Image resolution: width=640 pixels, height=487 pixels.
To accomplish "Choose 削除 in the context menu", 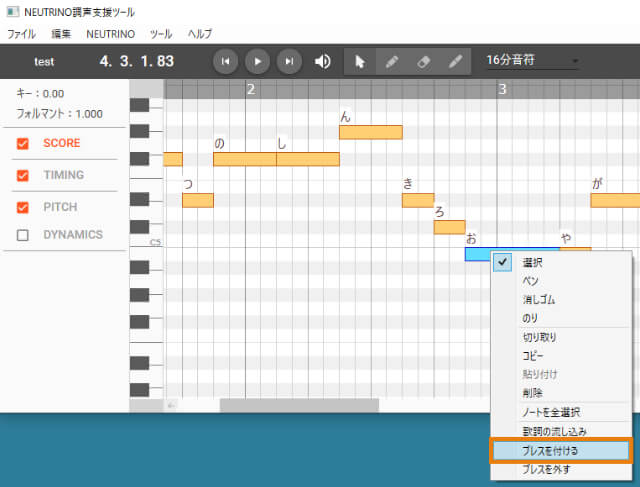I will [561, 393].
